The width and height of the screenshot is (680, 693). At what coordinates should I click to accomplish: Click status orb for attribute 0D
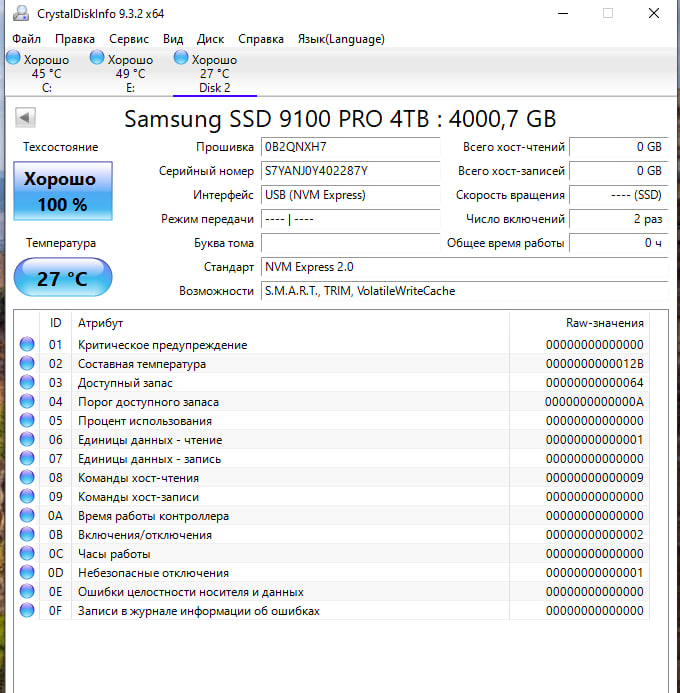point(27,572)
